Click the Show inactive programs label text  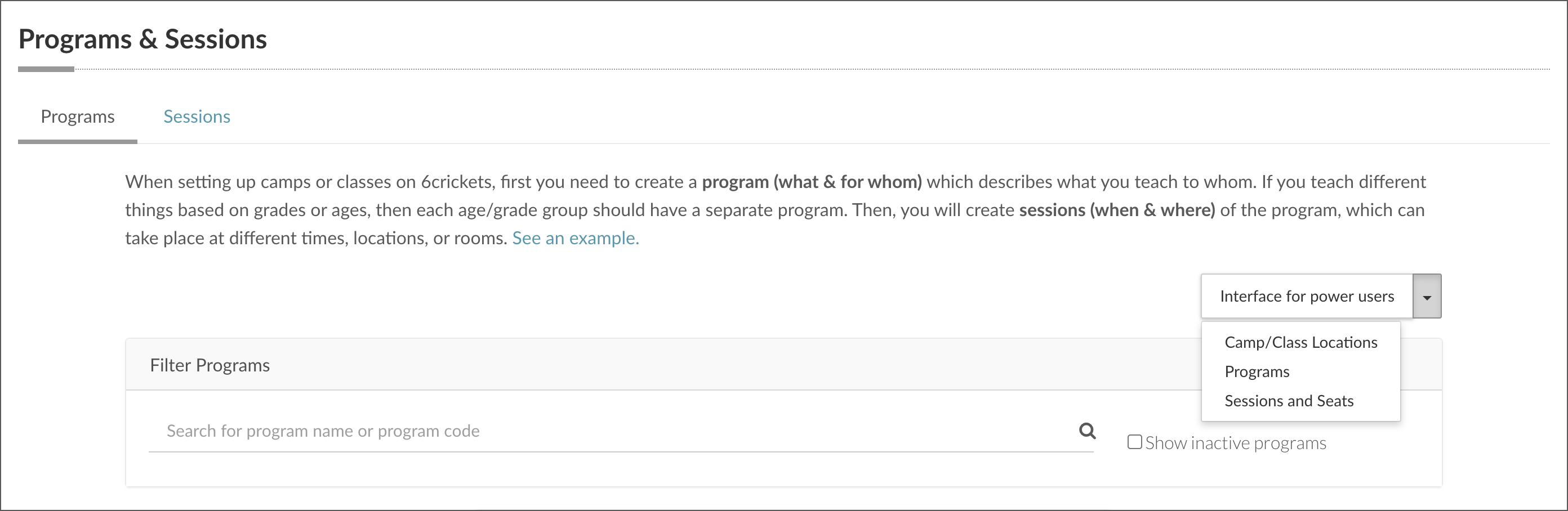tap(1236, 443)
